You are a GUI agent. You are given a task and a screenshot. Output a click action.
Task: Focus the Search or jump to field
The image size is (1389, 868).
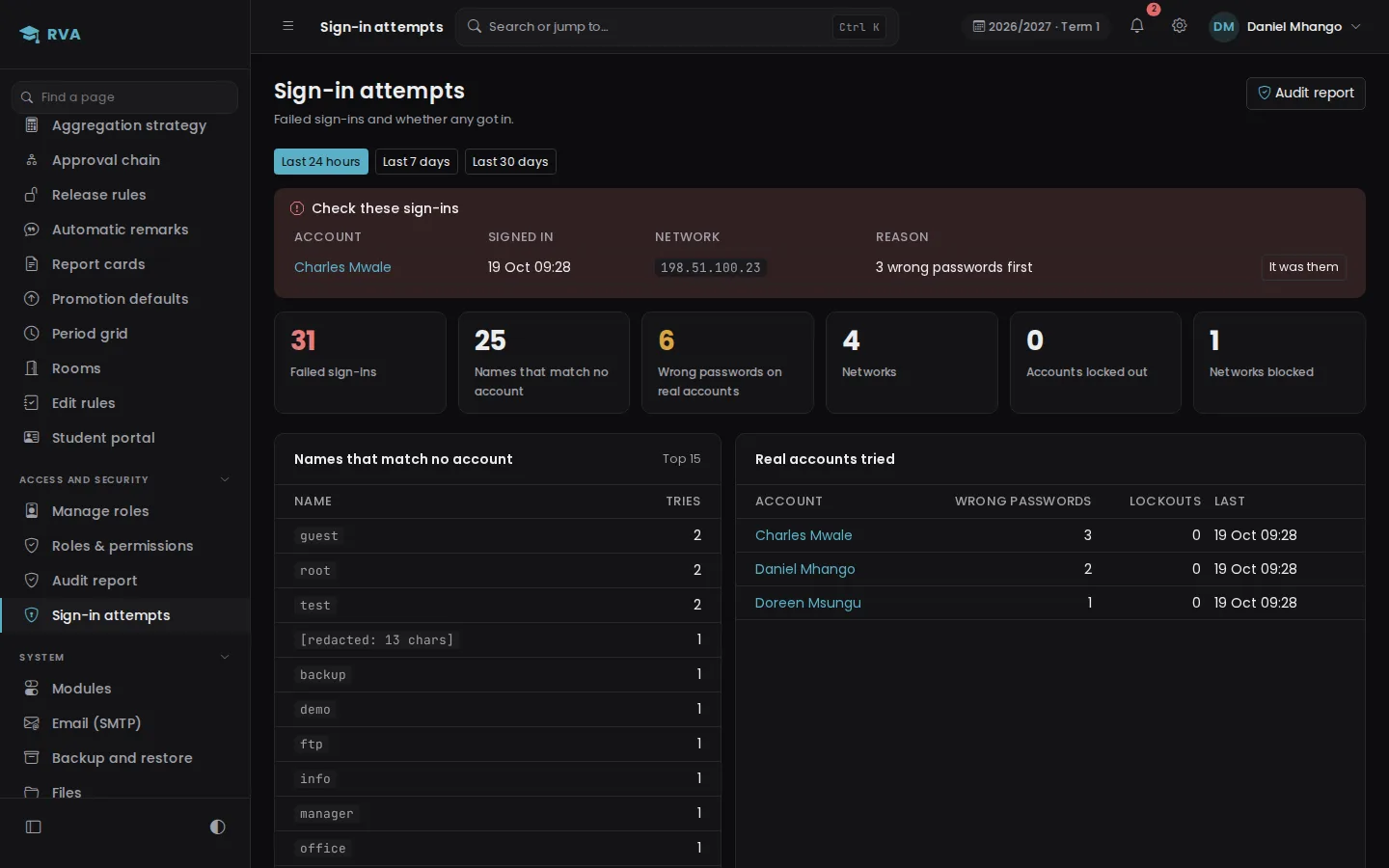click(x=677, y=26)
